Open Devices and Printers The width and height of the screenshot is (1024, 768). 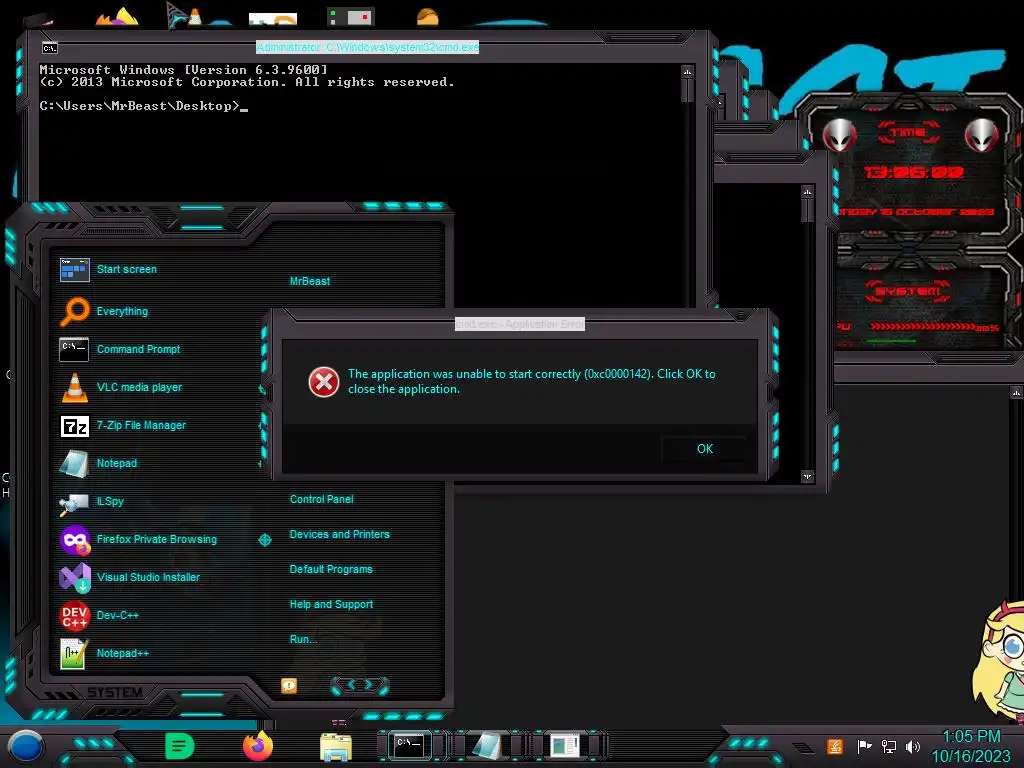pyautogui.click(x=340, y=534)
